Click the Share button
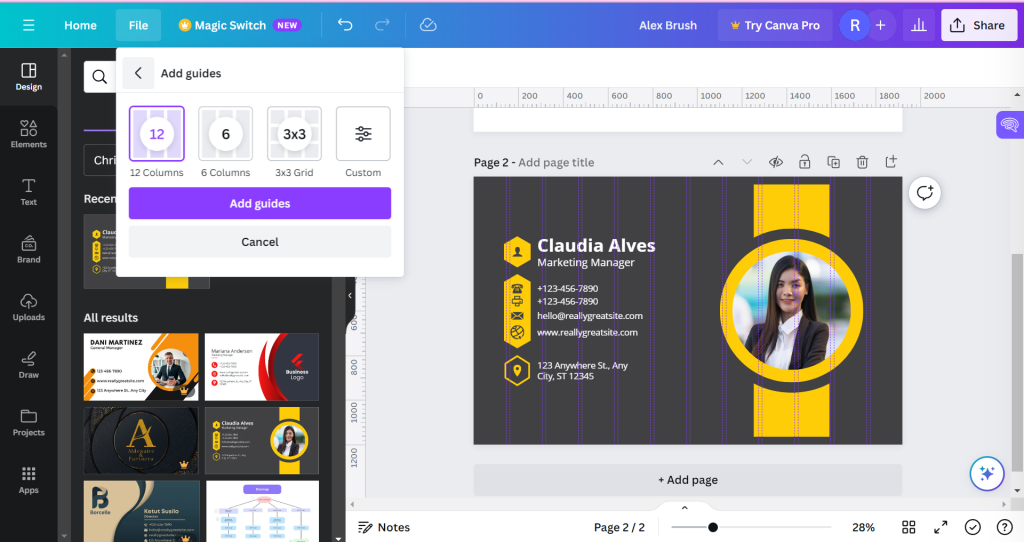The height and width of the screenshot is (542, 1024). click(x=979, y=25)
